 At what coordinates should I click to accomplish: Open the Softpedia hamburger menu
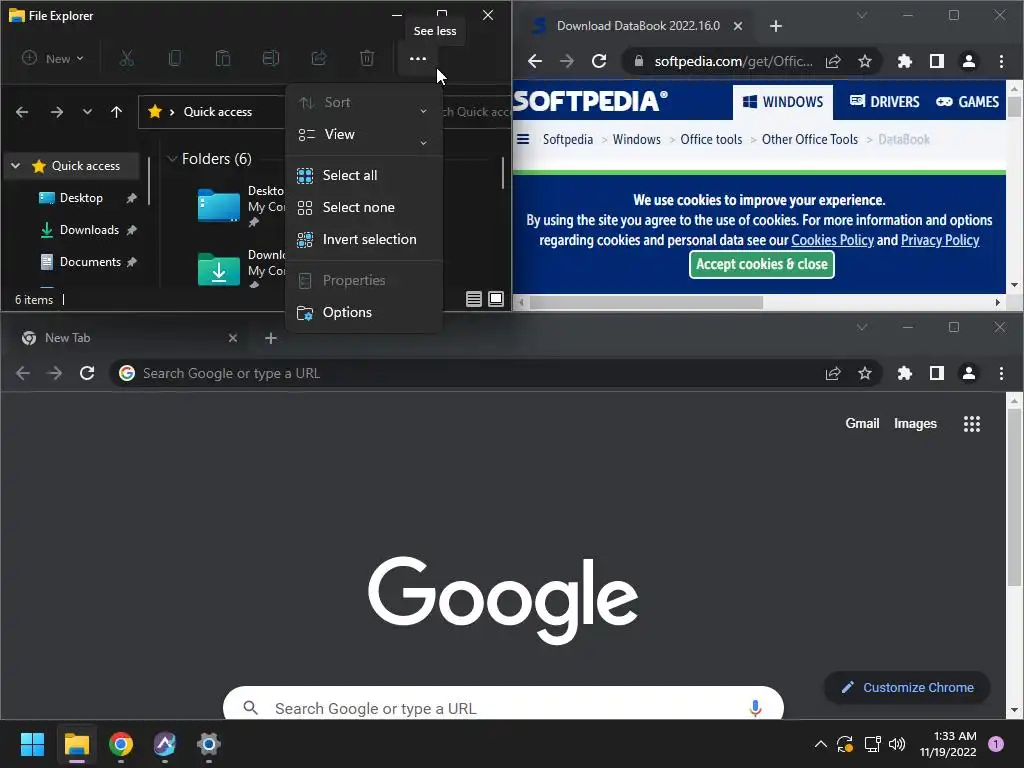coord(523,139)
